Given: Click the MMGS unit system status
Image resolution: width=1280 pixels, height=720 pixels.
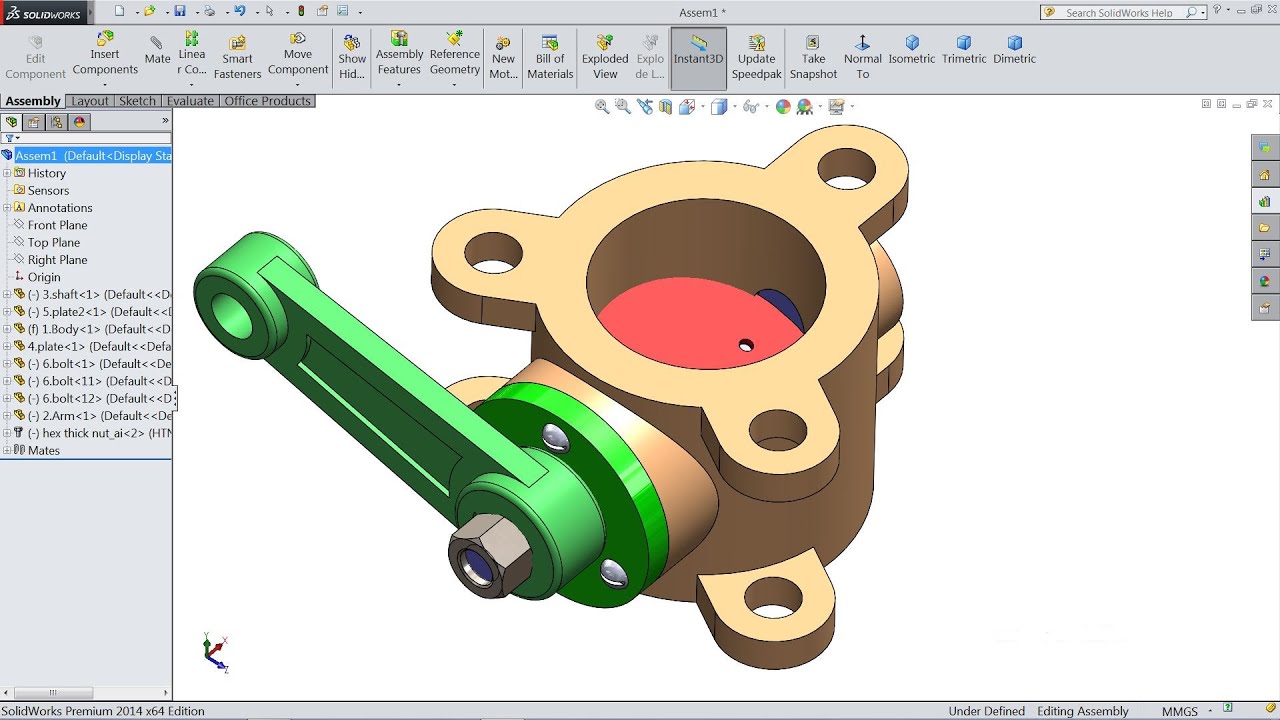Looking at the screenshot, I should (1180, 711).
